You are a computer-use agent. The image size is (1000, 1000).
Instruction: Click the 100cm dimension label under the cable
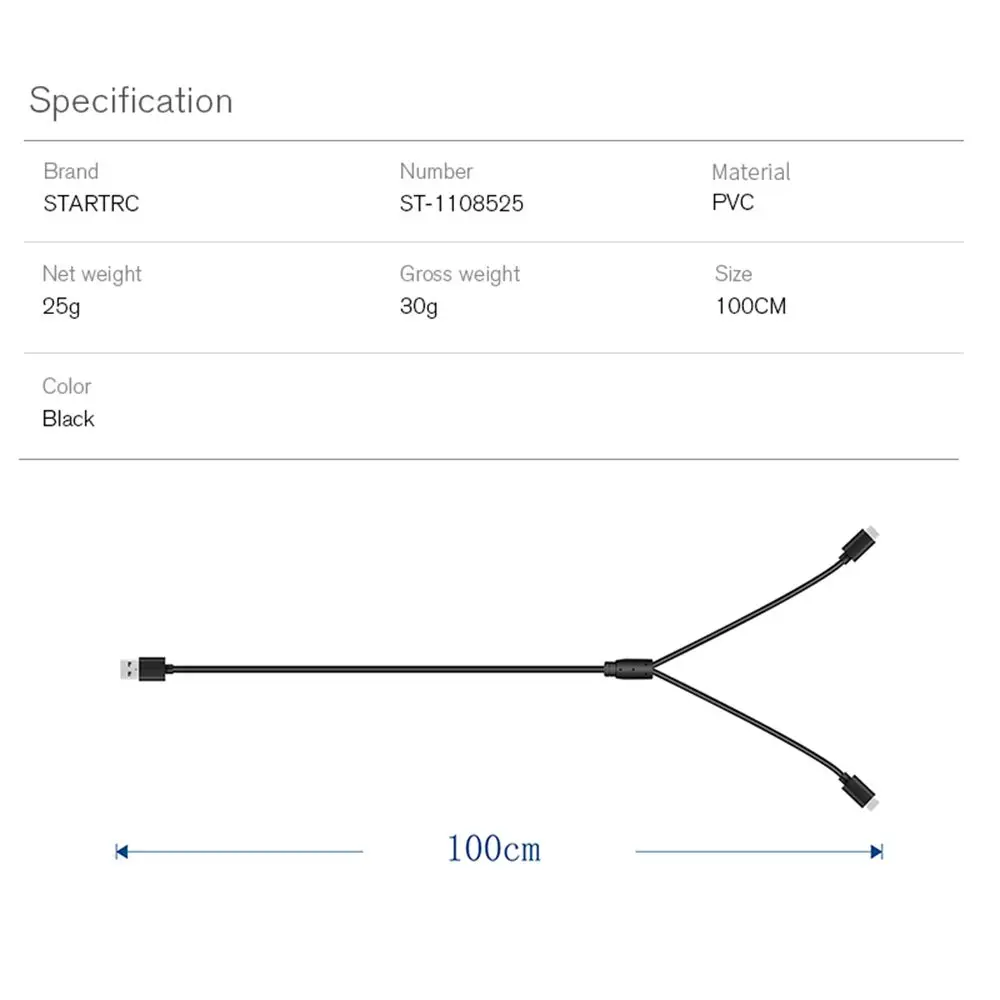493,849
